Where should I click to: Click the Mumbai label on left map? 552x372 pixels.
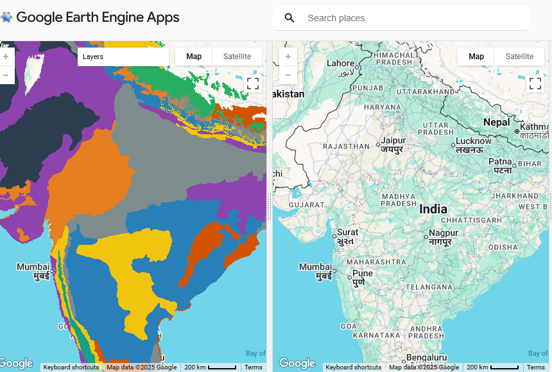coord(33,271)
